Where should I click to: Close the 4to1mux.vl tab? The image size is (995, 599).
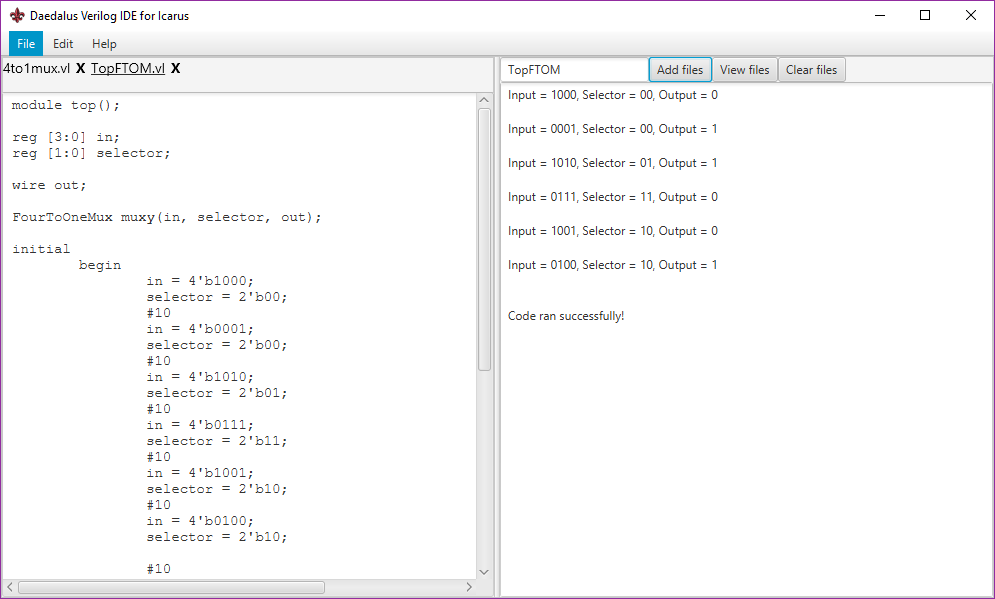[81, 69]
